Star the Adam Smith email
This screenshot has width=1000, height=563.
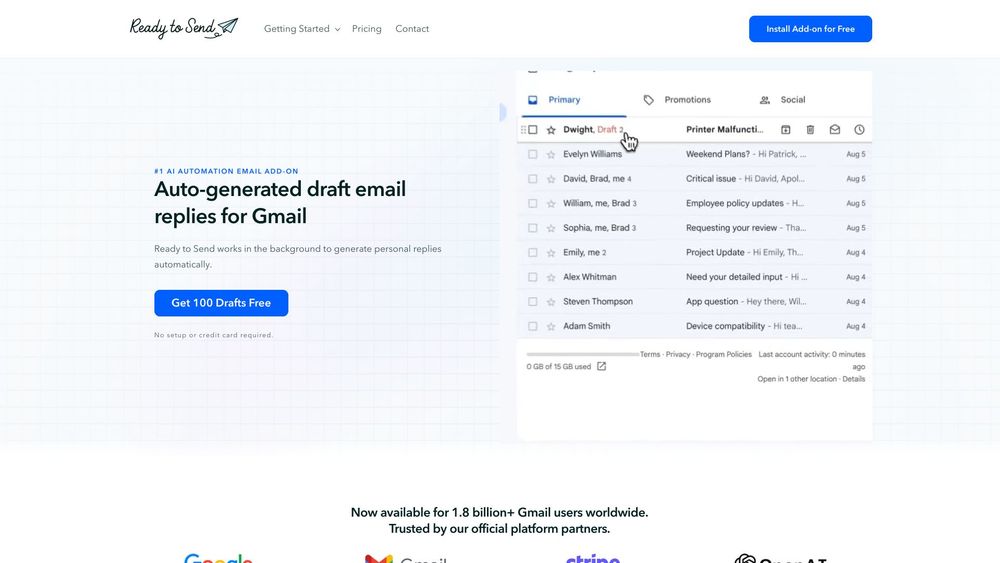551,326
